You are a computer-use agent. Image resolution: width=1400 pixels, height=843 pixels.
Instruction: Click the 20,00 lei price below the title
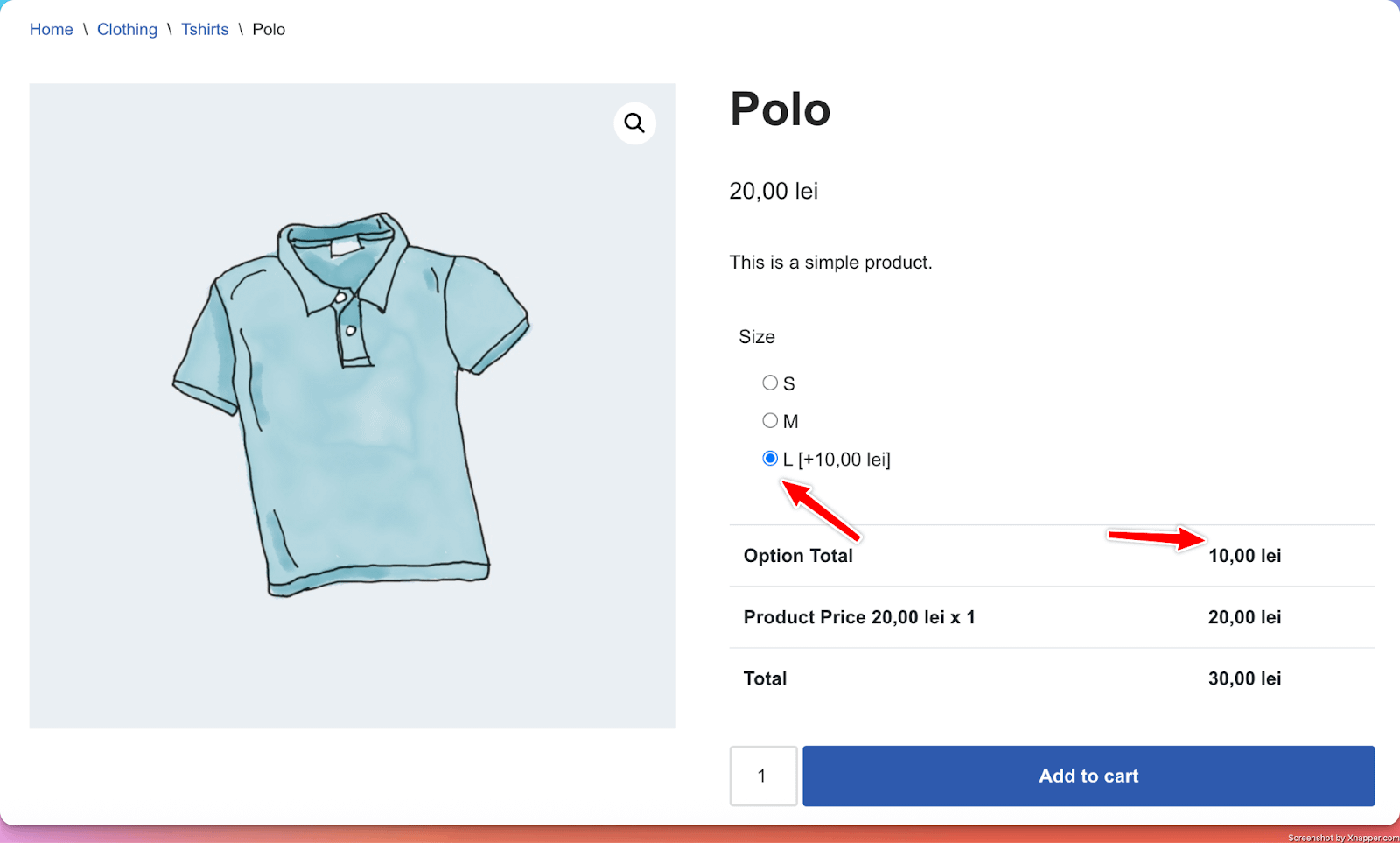pos(773,192)
